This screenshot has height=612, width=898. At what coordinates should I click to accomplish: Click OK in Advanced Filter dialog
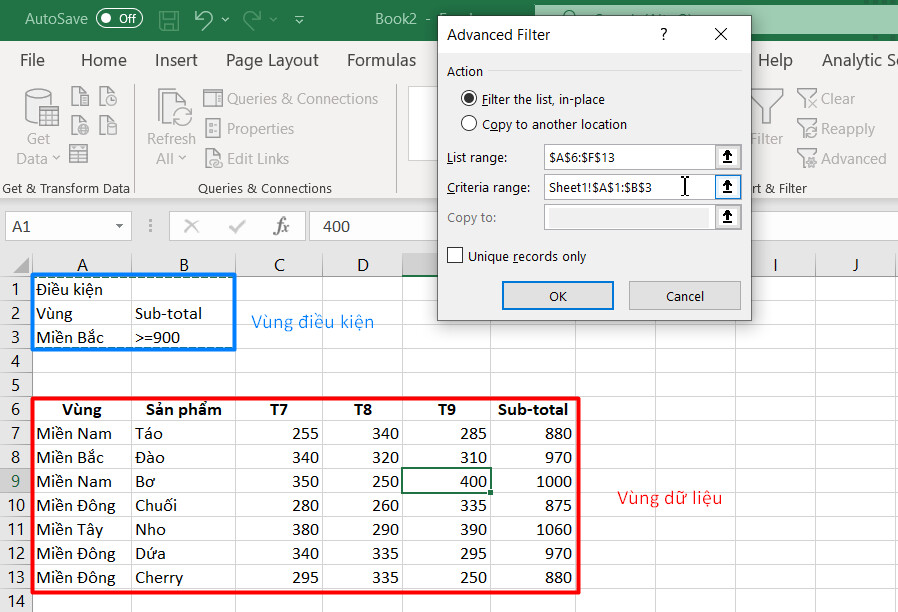point(558,296)
